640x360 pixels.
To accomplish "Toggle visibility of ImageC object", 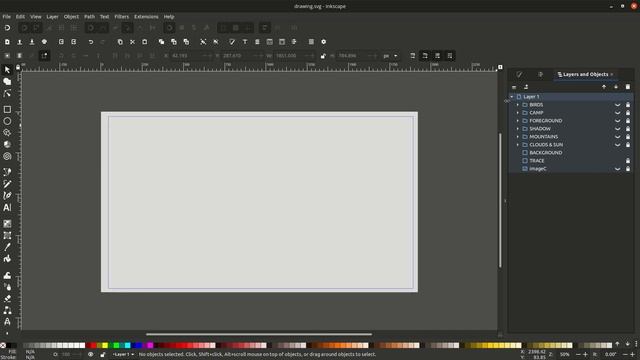I will point(618,169).
